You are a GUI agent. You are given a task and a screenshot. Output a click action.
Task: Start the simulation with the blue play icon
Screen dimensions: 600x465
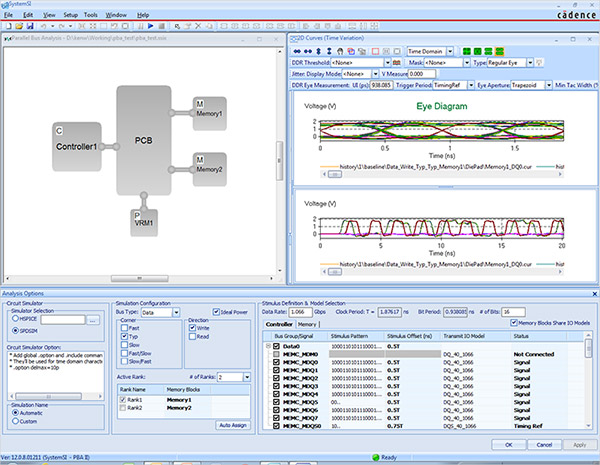(x=151, y=26)
